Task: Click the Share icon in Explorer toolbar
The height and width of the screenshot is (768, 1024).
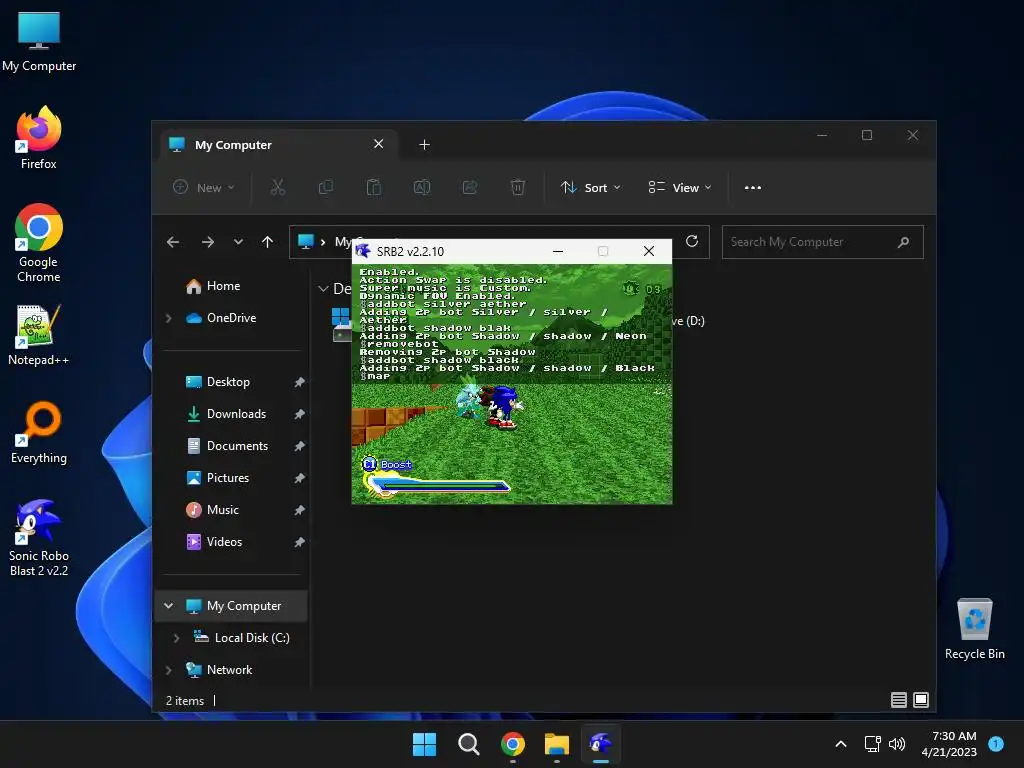Action: click(470, 187)
